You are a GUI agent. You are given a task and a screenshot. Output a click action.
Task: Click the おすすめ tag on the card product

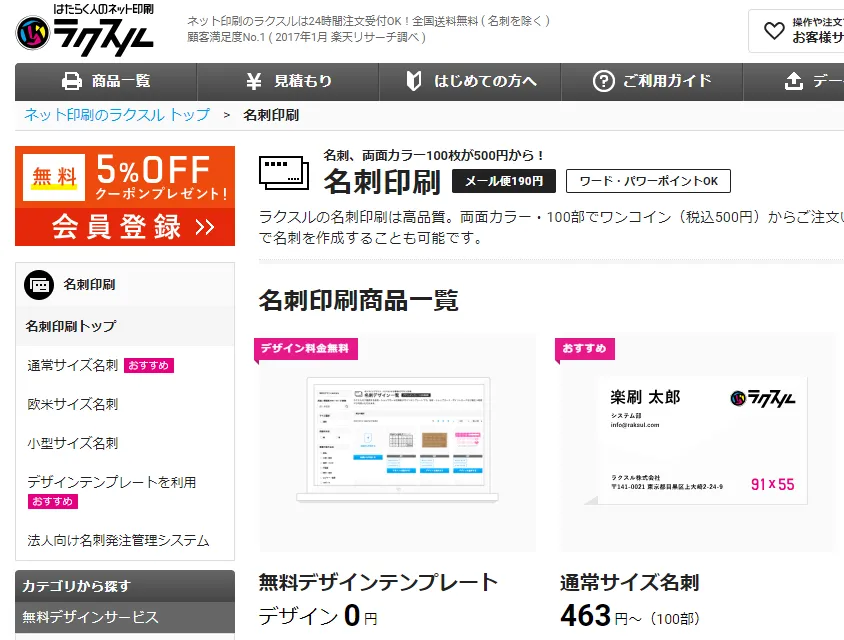585,349
